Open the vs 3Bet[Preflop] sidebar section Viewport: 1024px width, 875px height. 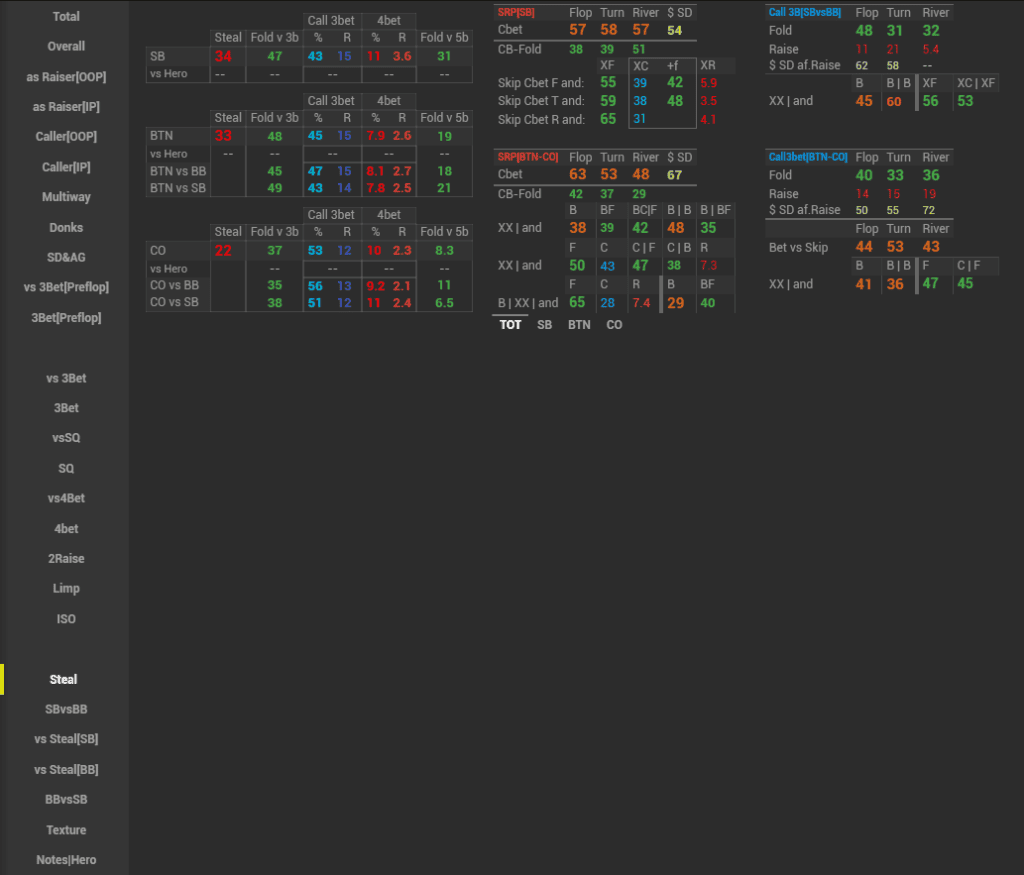point(66,288)
